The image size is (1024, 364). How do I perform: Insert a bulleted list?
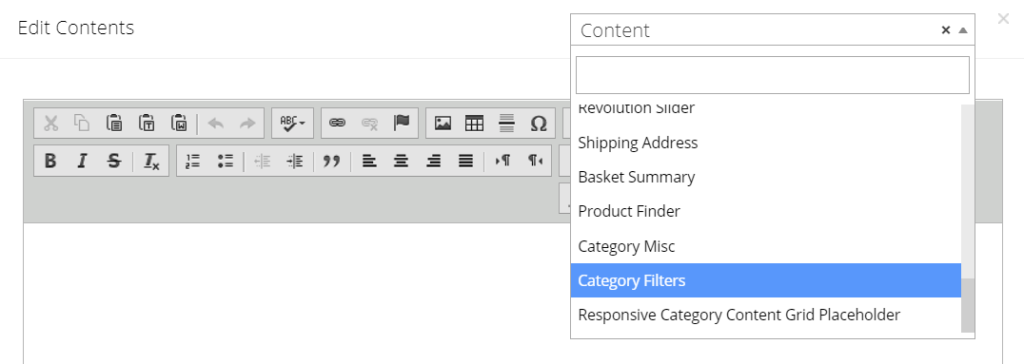coord(225,161)
